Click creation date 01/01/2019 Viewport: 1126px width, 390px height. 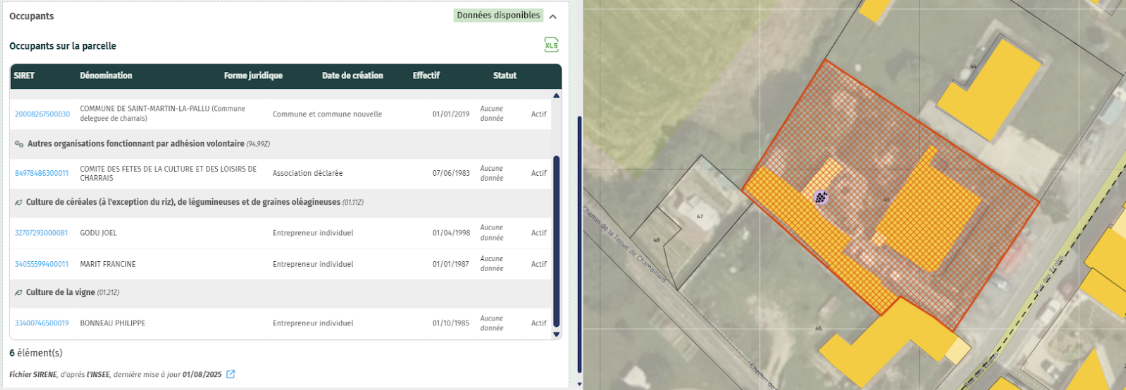pyautogui.click(x=450, y=114)
